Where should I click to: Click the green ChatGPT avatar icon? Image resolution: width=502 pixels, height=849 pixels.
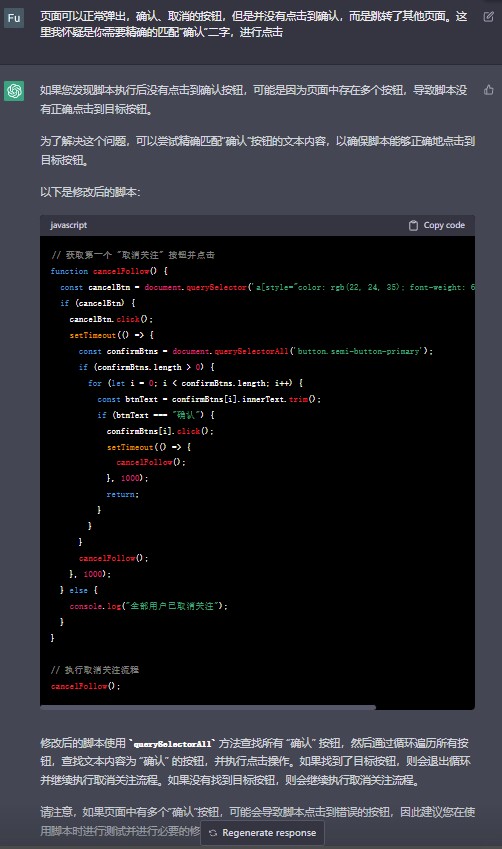pyautogui.click(x=14, y=90)
